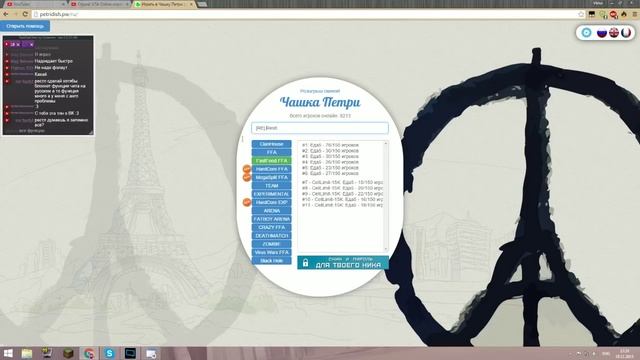Select the green FastFeed FFA mode
Viewport: 640px width, 360px height.
[271, 161]
